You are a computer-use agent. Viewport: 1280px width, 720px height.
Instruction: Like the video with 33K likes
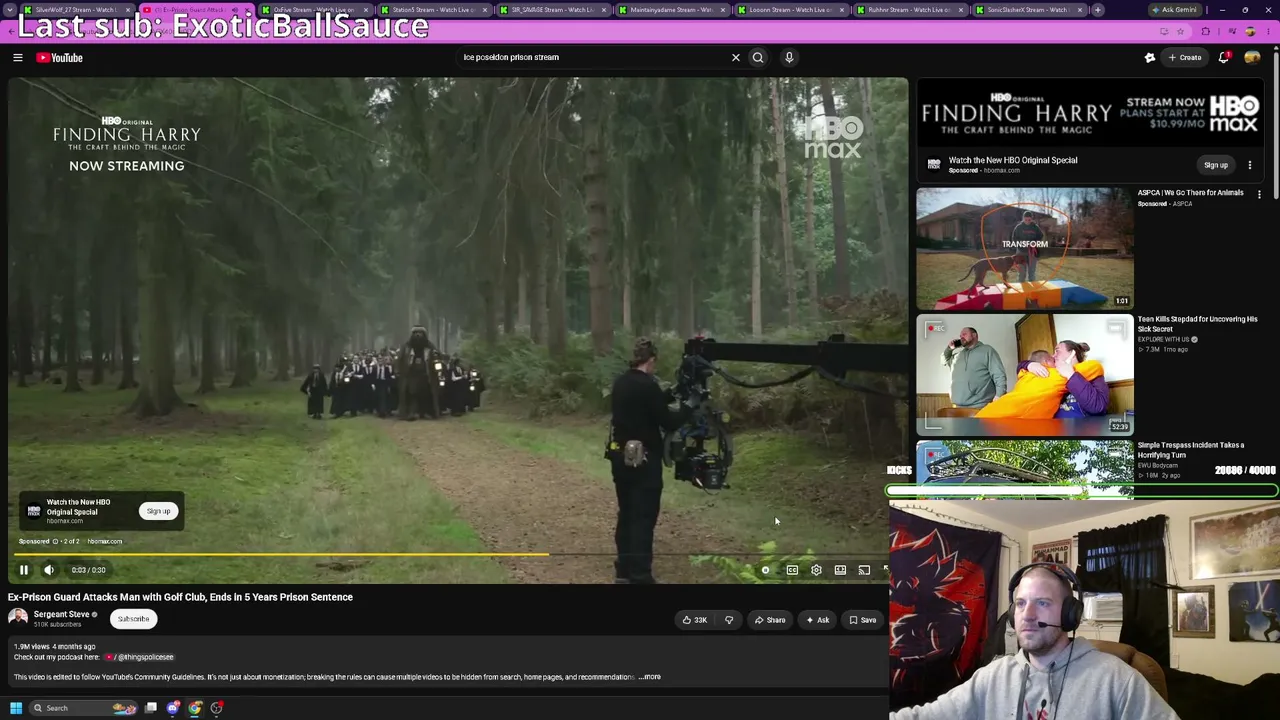coord(694,620)
